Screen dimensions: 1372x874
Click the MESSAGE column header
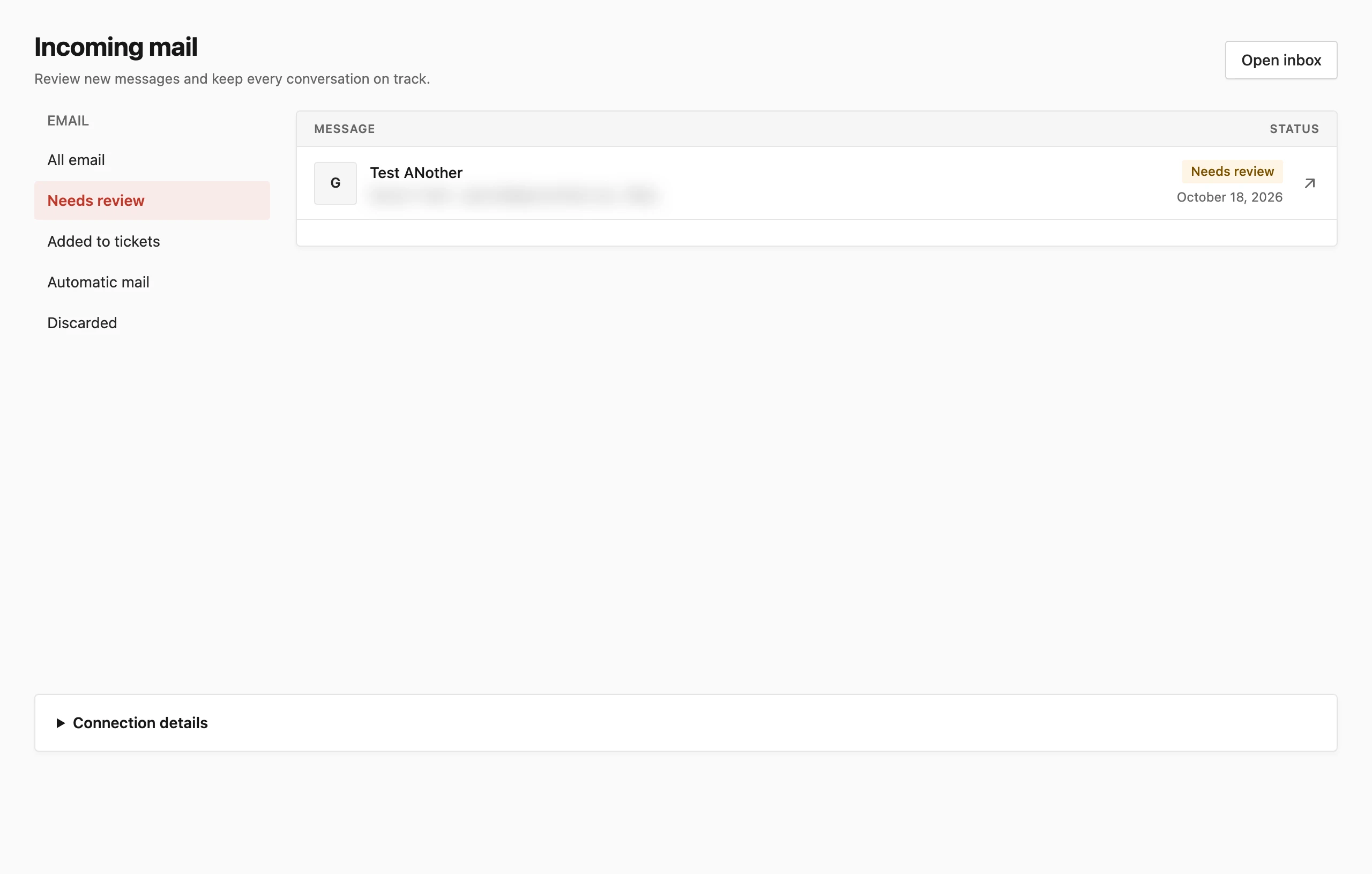344,129
